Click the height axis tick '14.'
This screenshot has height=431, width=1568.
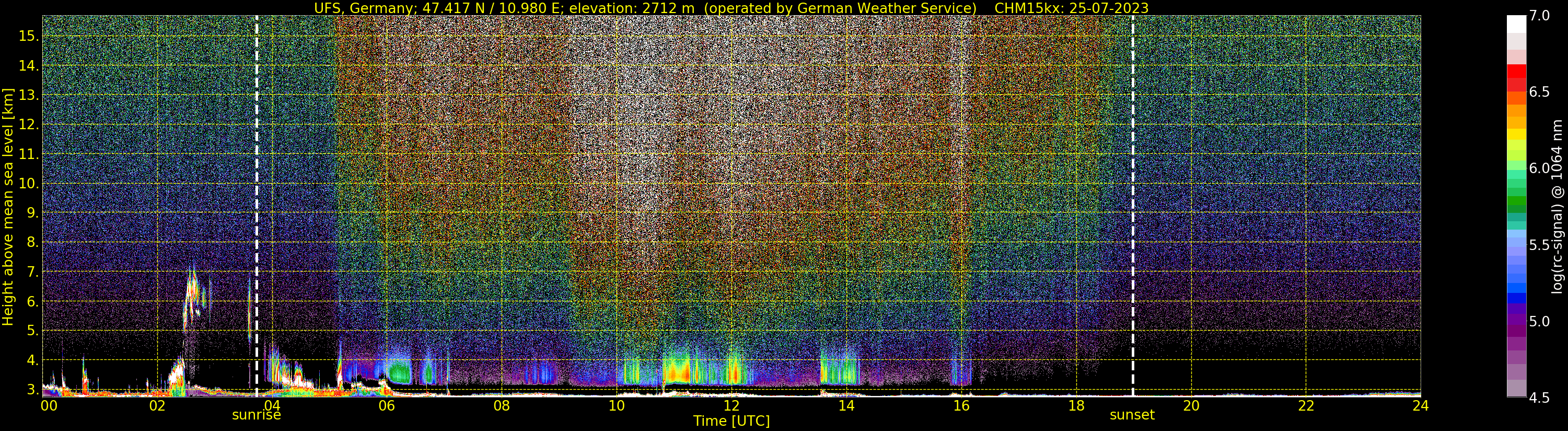pos(29,66)
